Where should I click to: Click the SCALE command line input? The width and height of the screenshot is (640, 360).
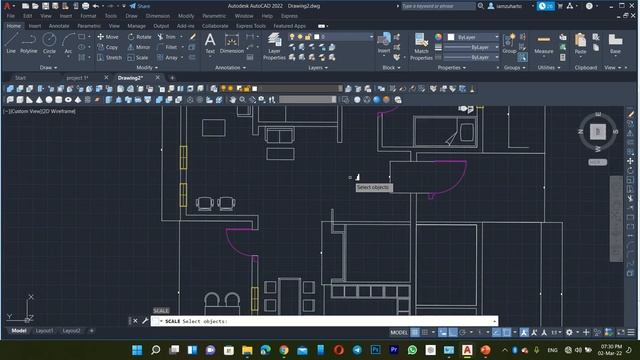coord(324,321)
